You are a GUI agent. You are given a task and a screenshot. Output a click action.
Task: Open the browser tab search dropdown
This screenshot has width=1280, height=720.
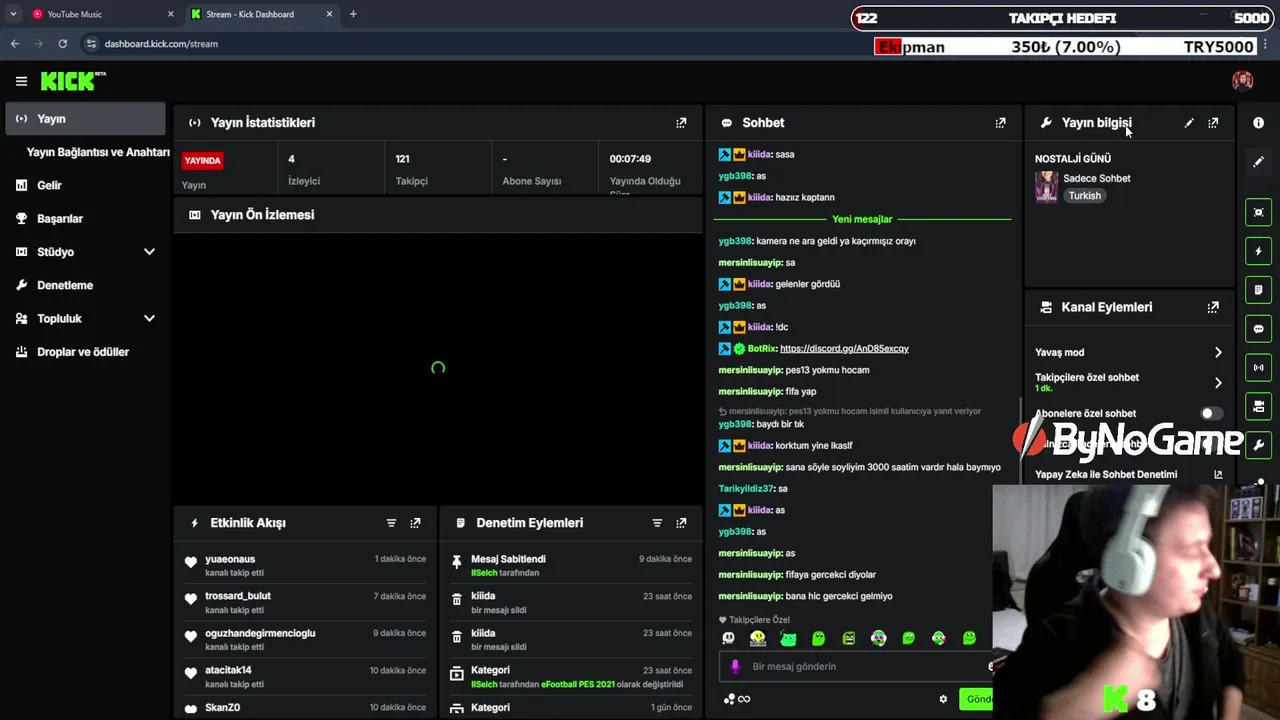click(x=13, y=14)
